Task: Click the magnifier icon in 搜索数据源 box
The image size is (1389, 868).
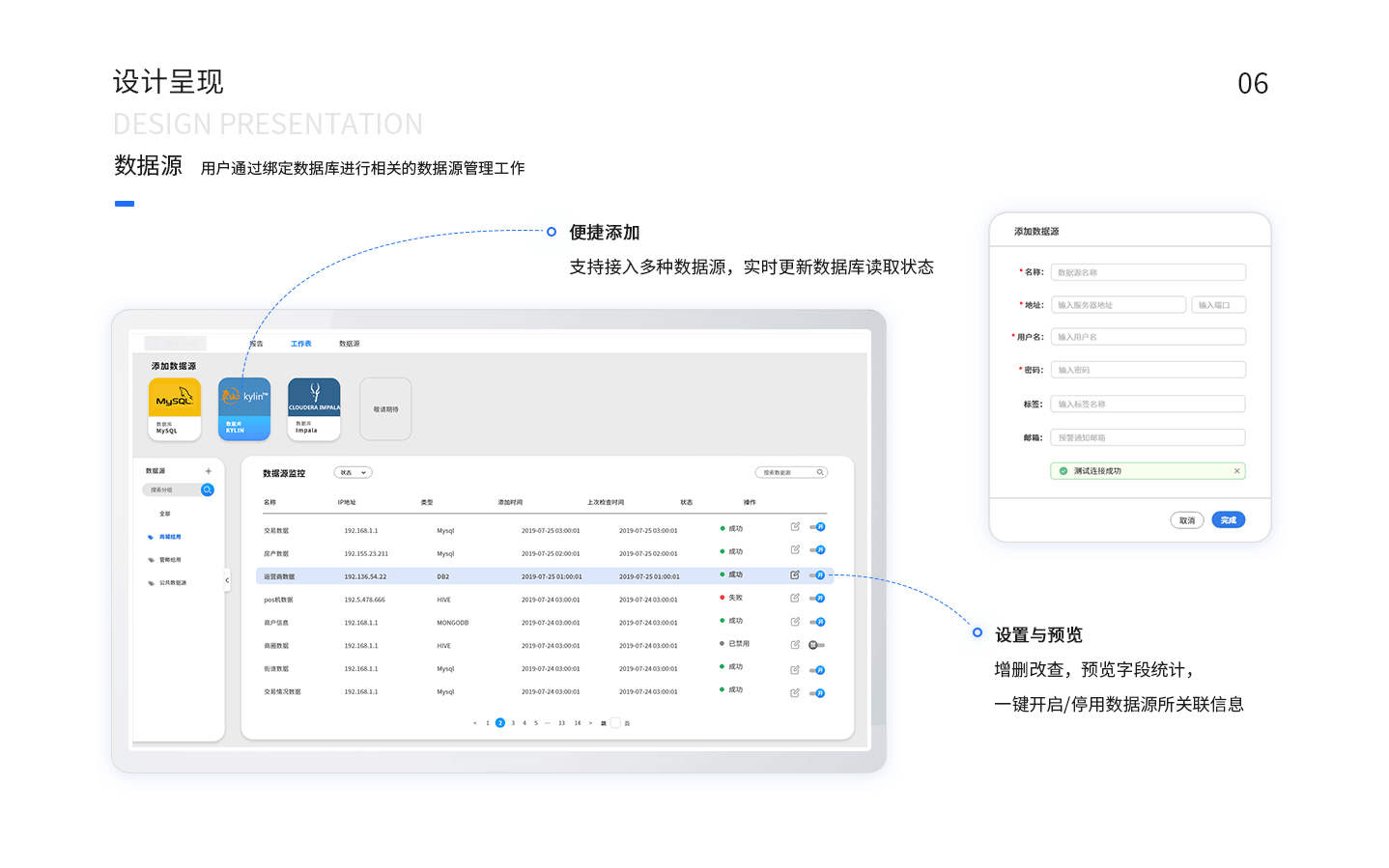Action: [x=820, y=472]
